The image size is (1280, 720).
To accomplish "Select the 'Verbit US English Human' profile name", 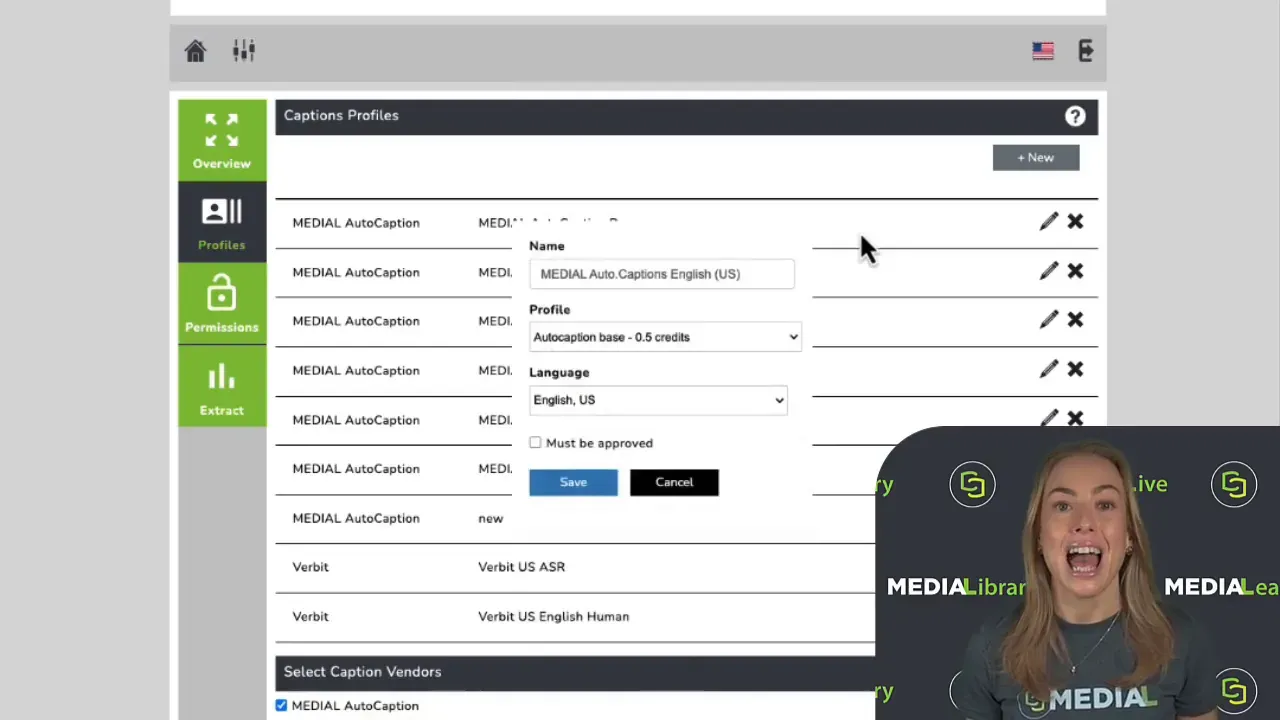I will point(553,616).
